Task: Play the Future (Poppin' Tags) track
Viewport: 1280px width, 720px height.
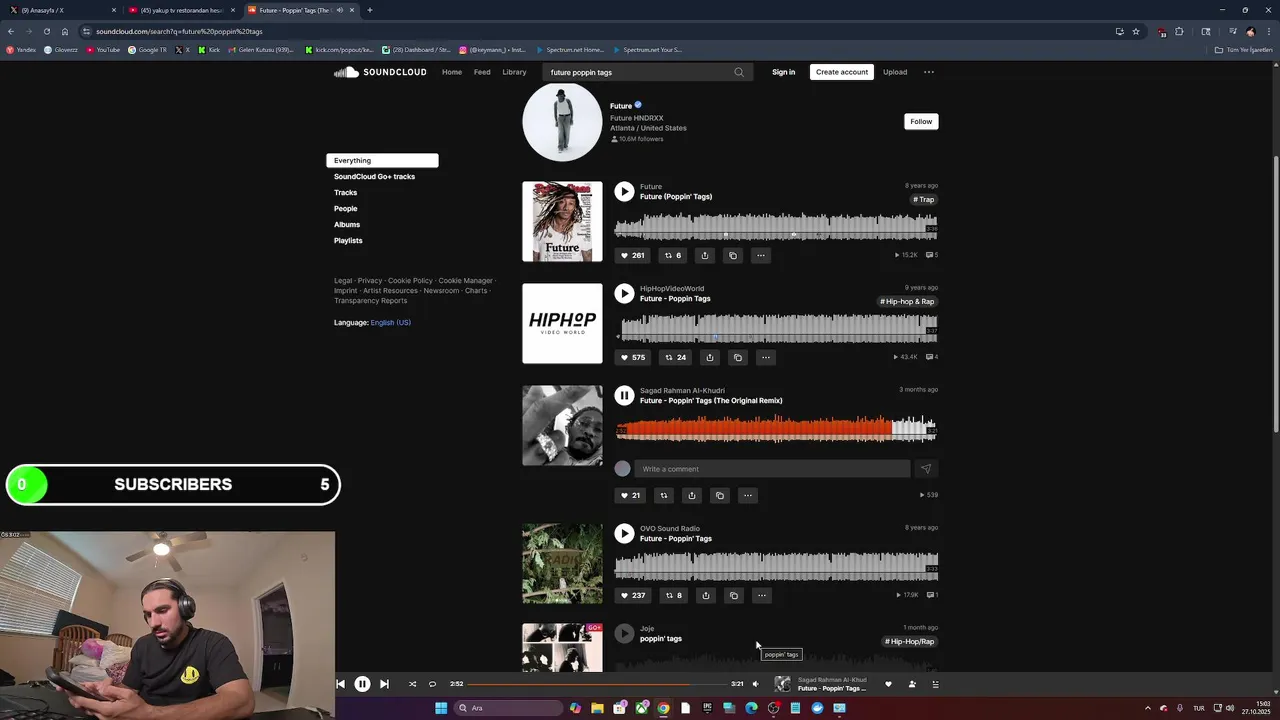Action: (624, 191)
